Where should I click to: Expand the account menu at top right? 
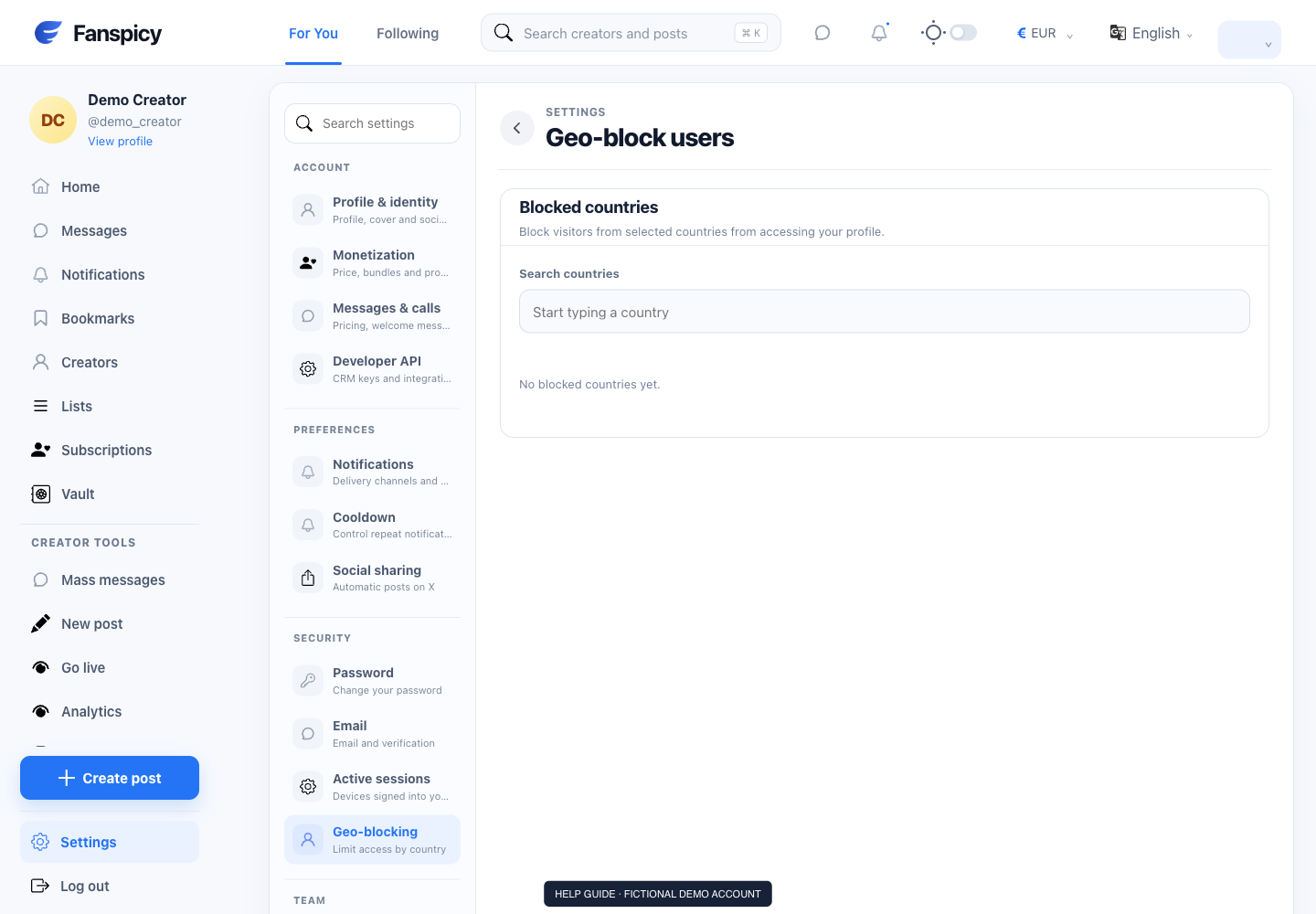coord(1249,40)
